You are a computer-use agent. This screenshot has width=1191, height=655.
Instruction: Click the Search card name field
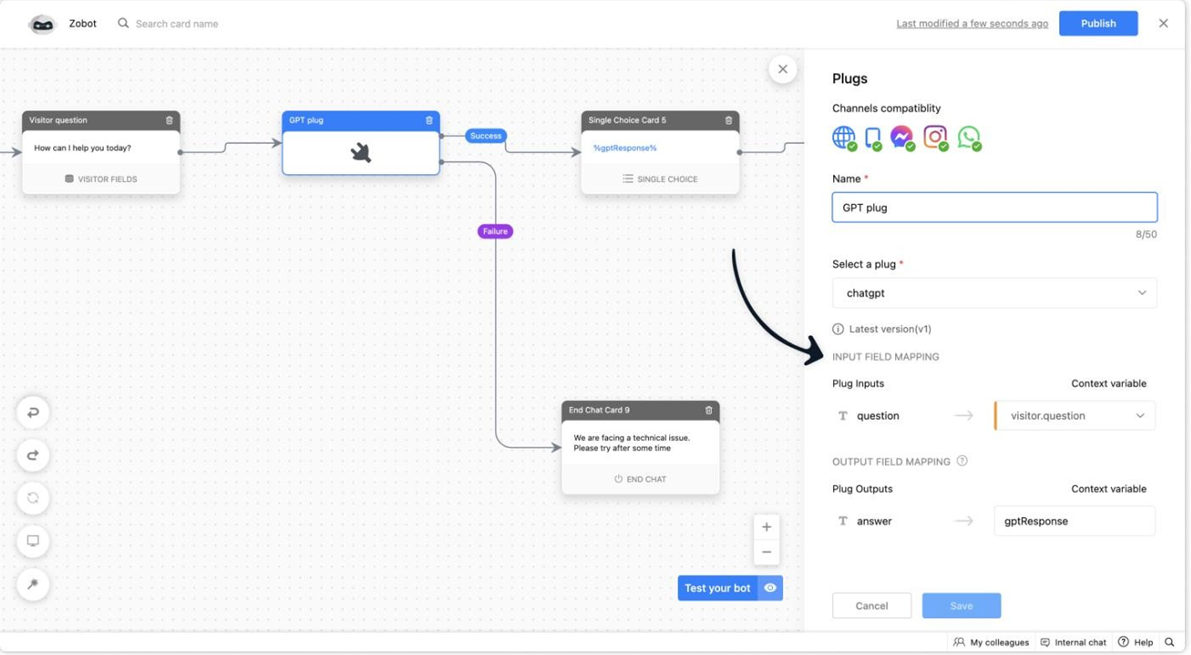coord(177,24)
